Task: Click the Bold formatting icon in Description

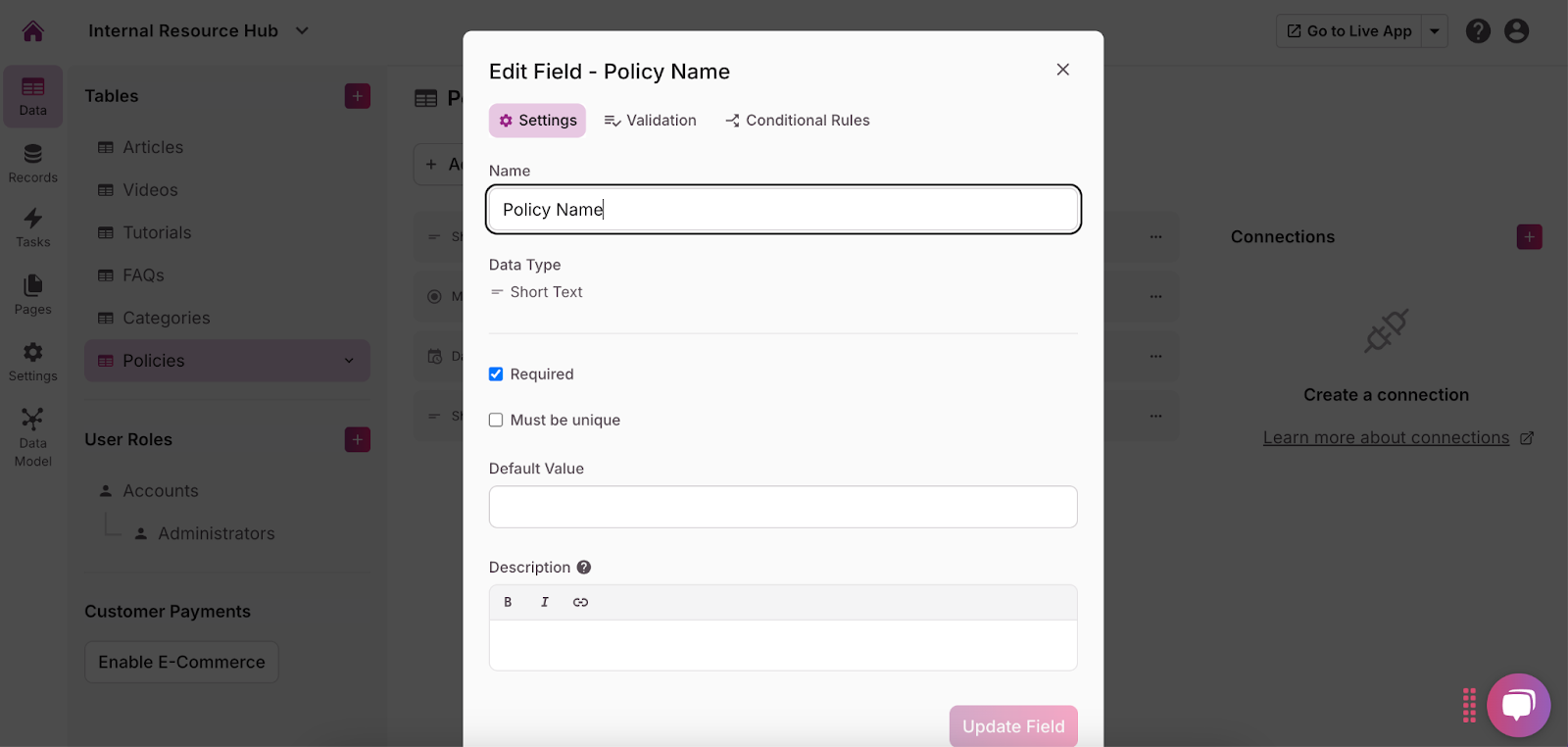Action: pyautogui.click(x=508, y=602)
